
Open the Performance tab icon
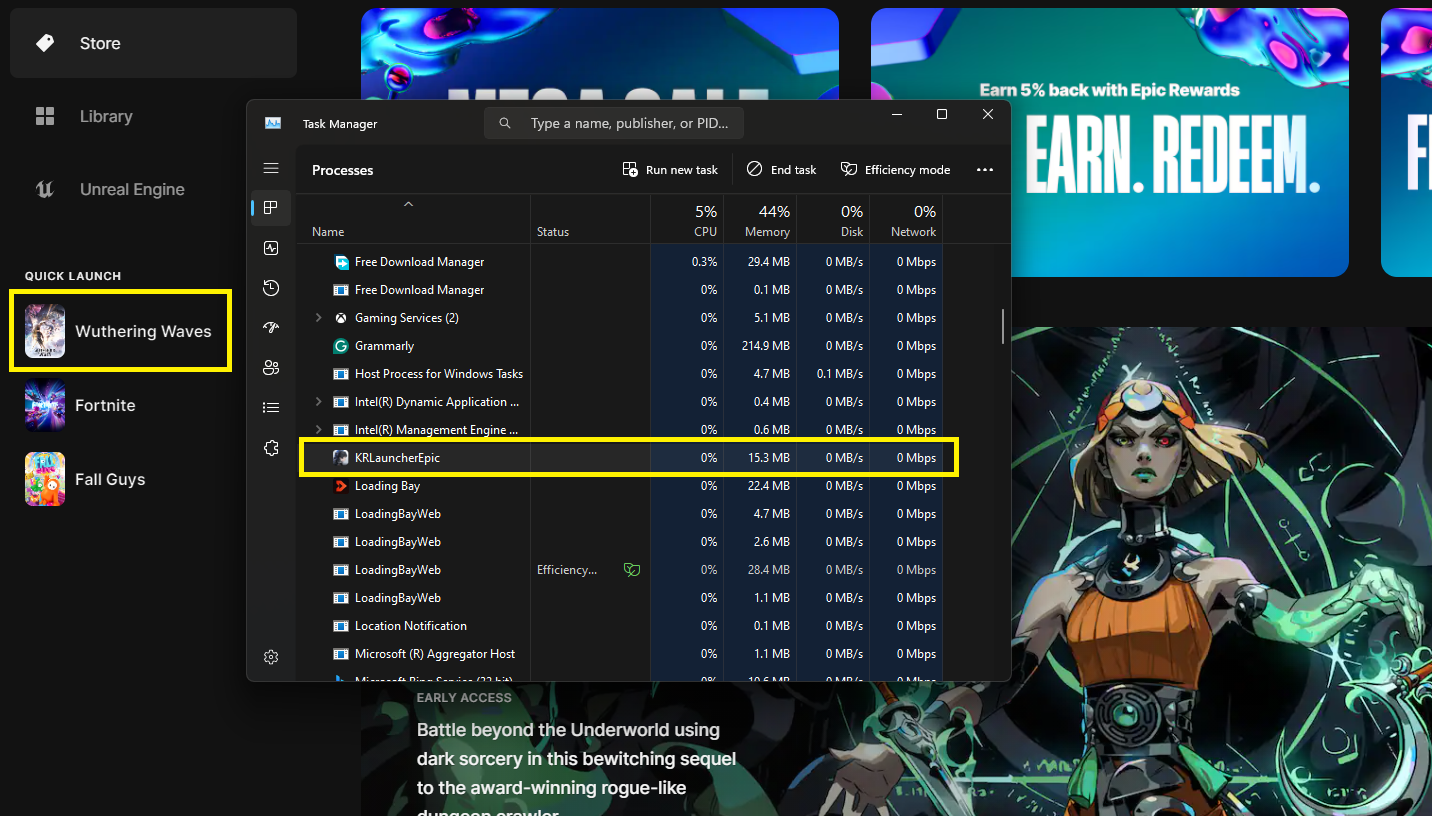[x=271, y=248]
